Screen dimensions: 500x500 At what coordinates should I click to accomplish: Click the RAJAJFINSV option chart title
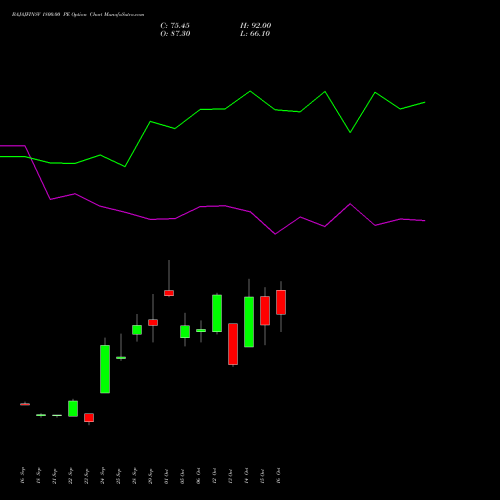tap(78, 15)
